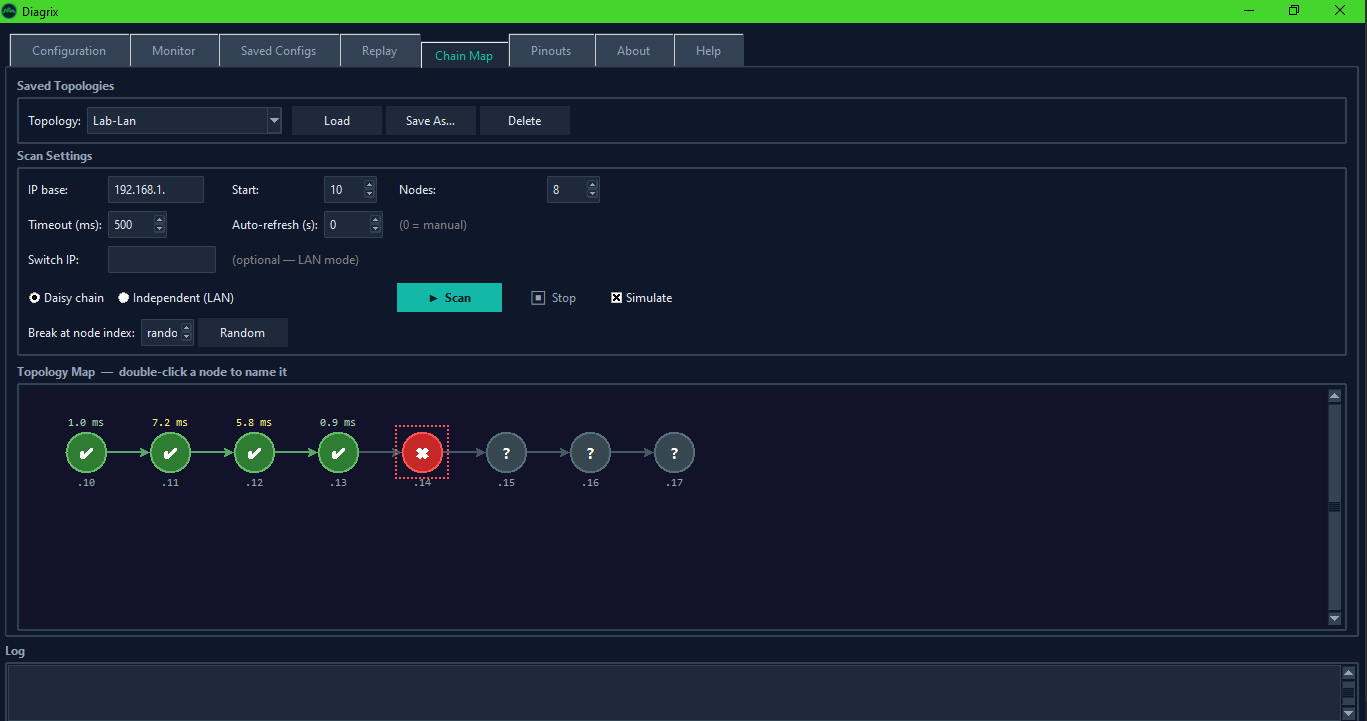Open the Saved Configs tab
This screenshot has height=721, width=1367.
pos(278,51)
